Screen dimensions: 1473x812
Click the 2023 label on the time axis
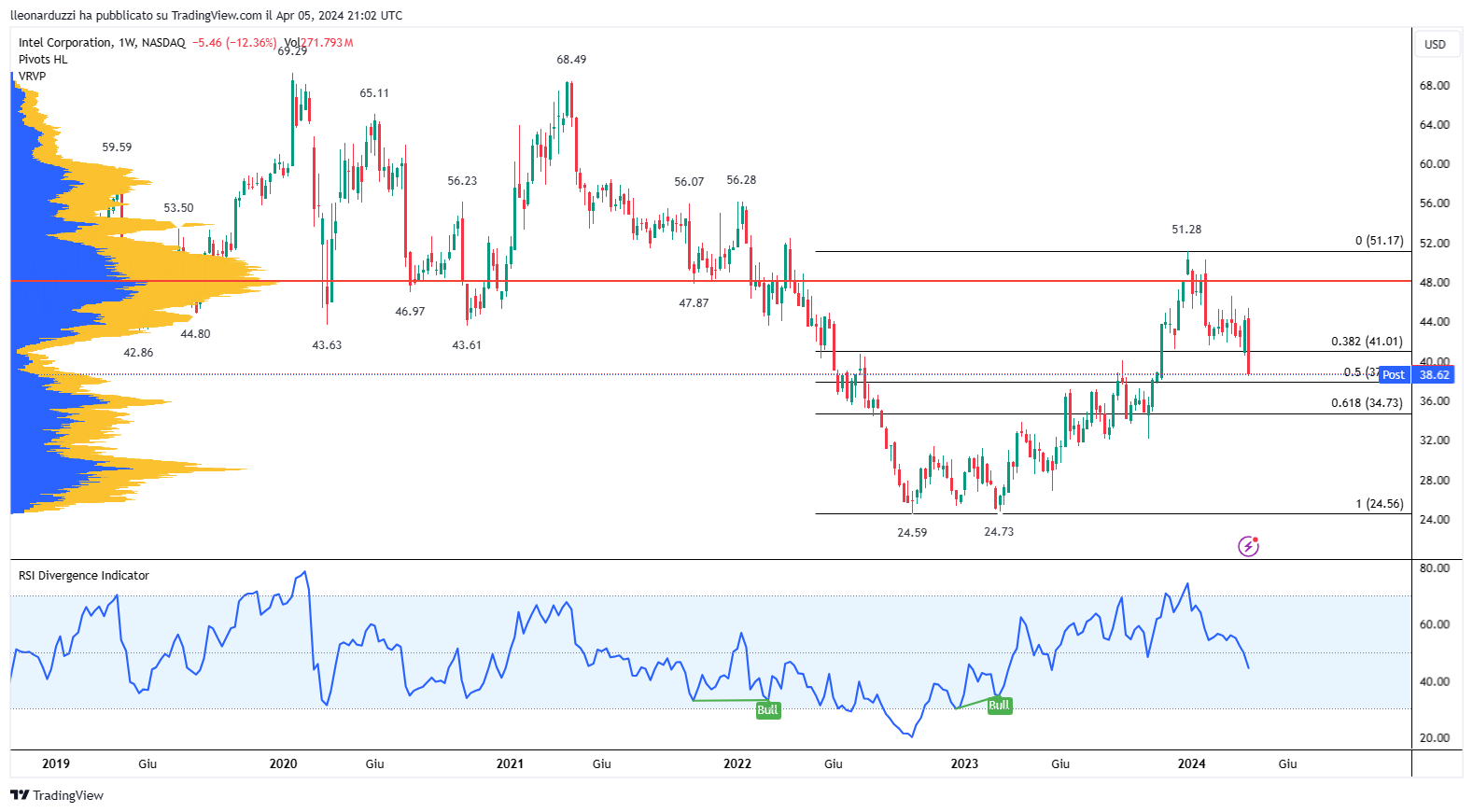(964, 763)
